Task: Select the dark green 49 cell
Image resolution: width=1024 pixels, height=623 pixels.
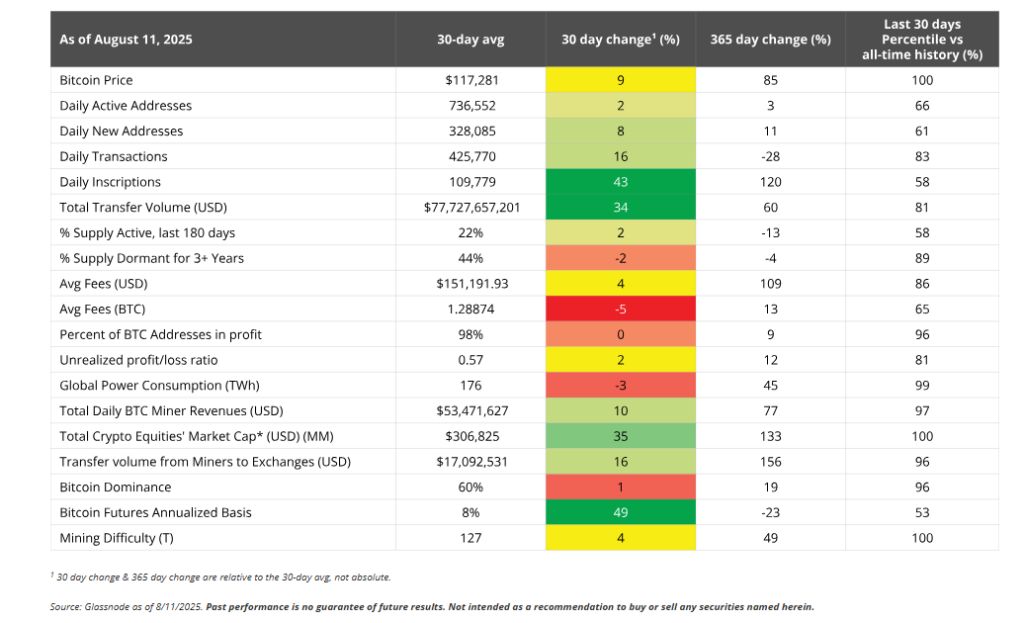Action: 620,512
